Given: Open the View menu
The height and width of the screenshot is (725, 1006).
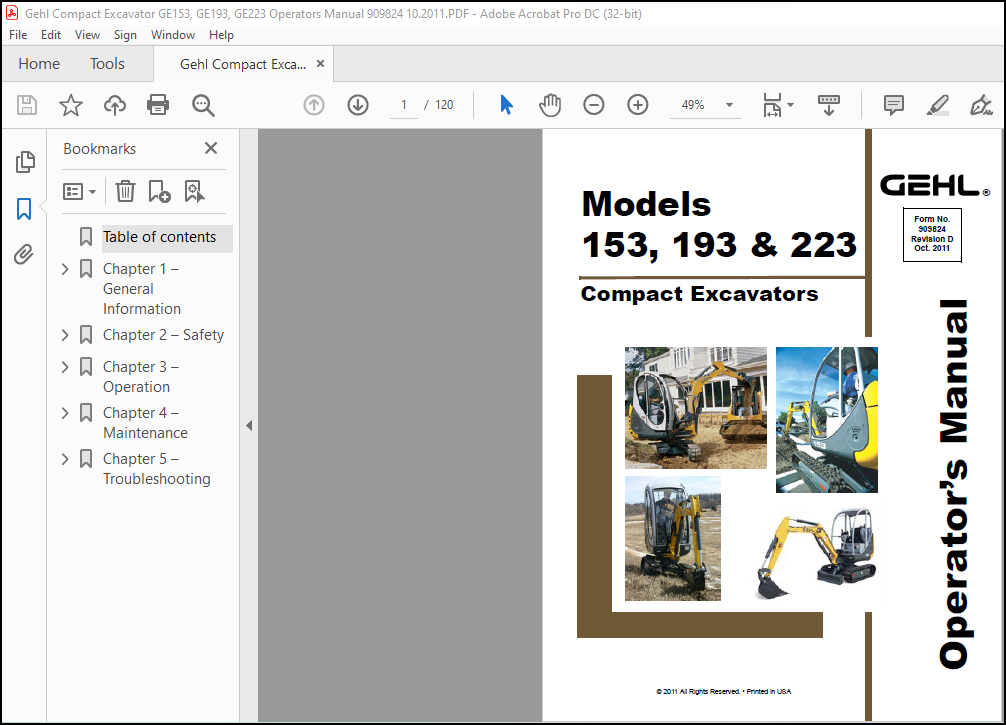Looking at the screenshot, I should pyautogui.click(x=87, y=35).
